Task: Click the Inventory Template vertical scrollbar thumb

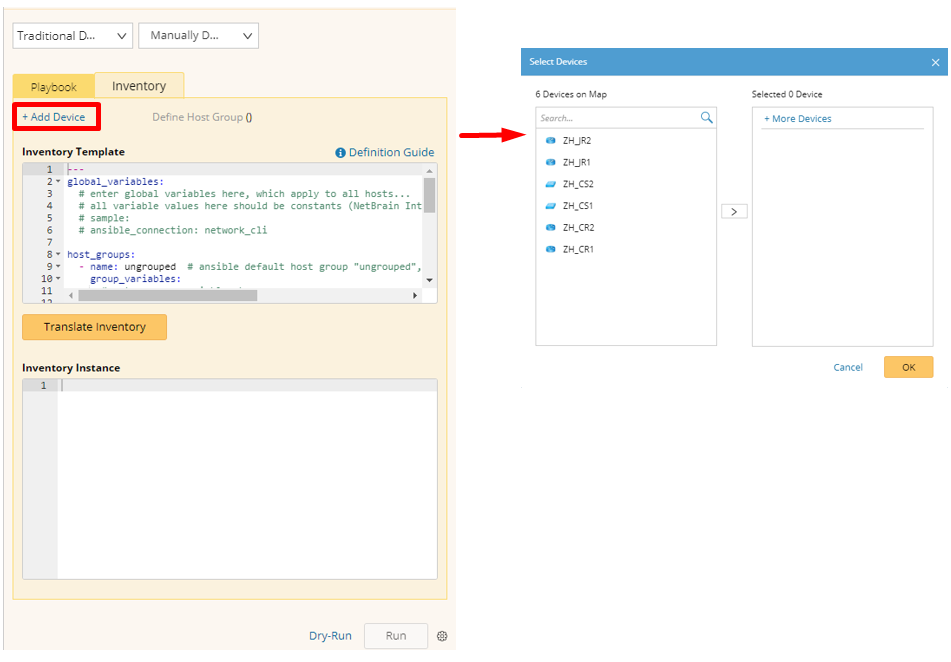Action: 429,195
